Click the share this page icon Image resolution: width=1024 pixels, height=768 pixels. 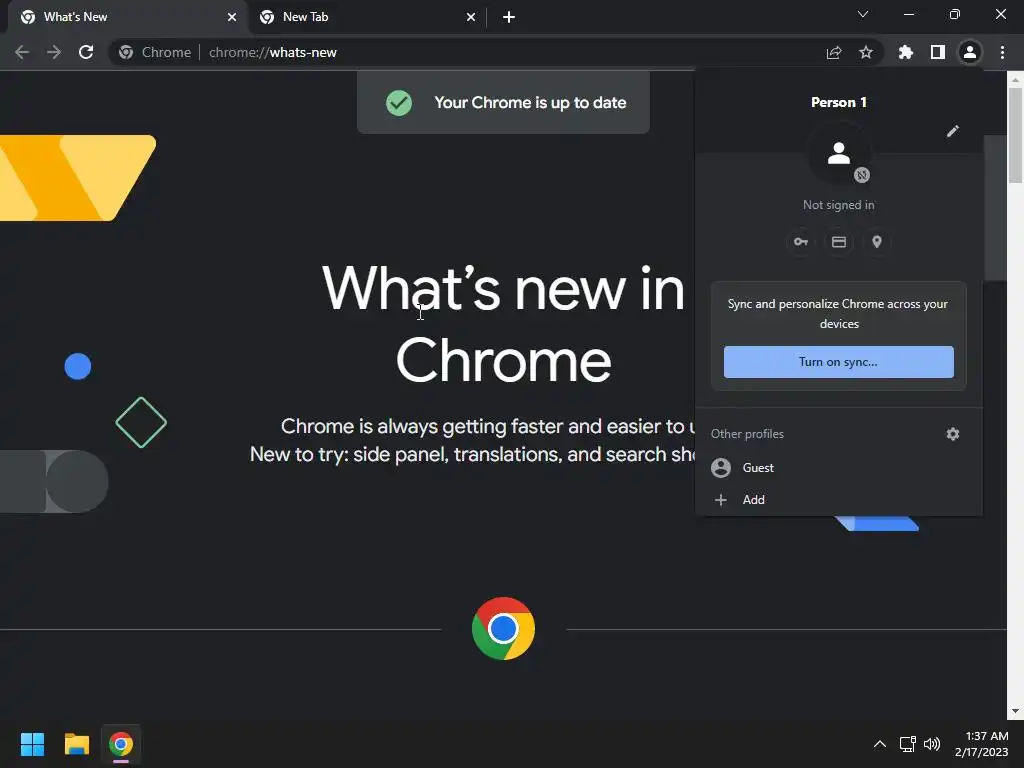(834, 52)
